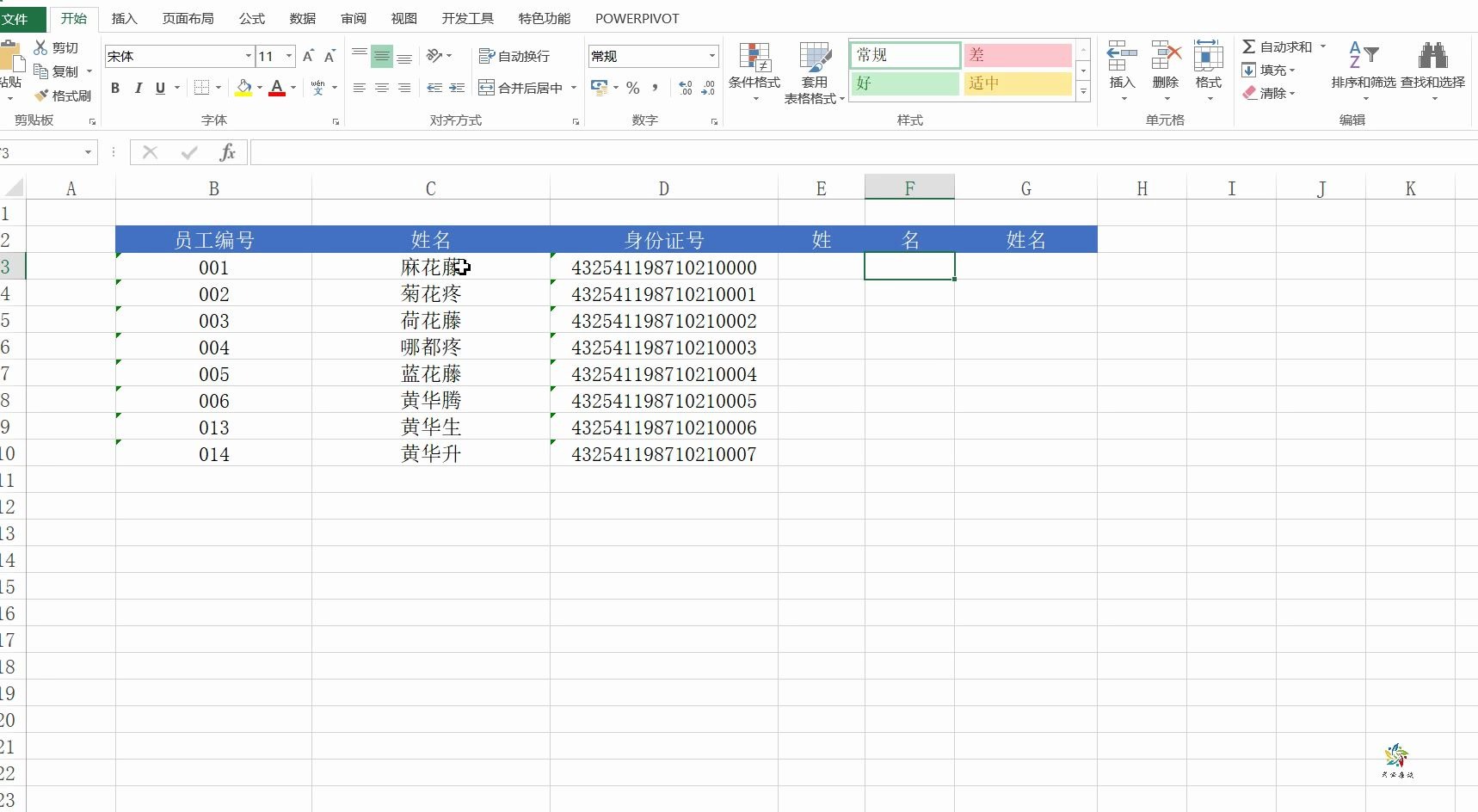Toggle bold formatting
This screenshot has width=1478, height=812.
114,88
